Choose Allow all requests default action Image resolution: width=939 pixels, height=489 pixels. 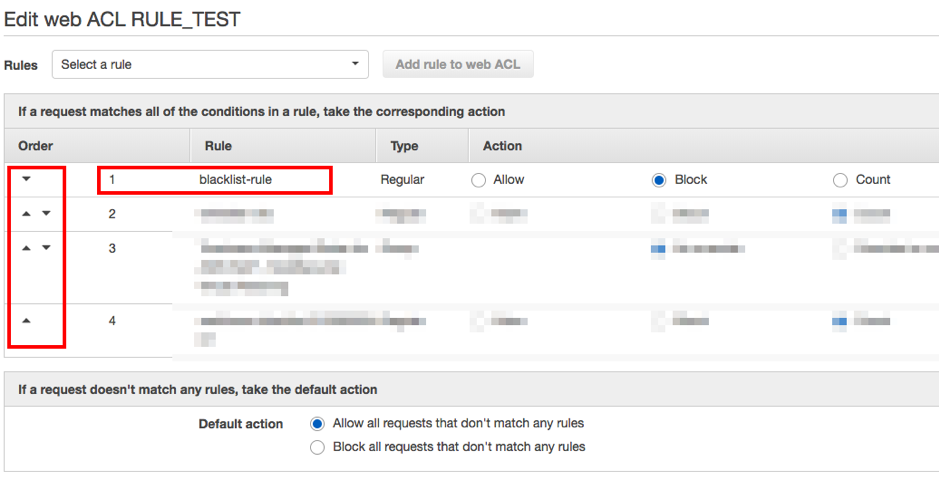coord(317,424)
